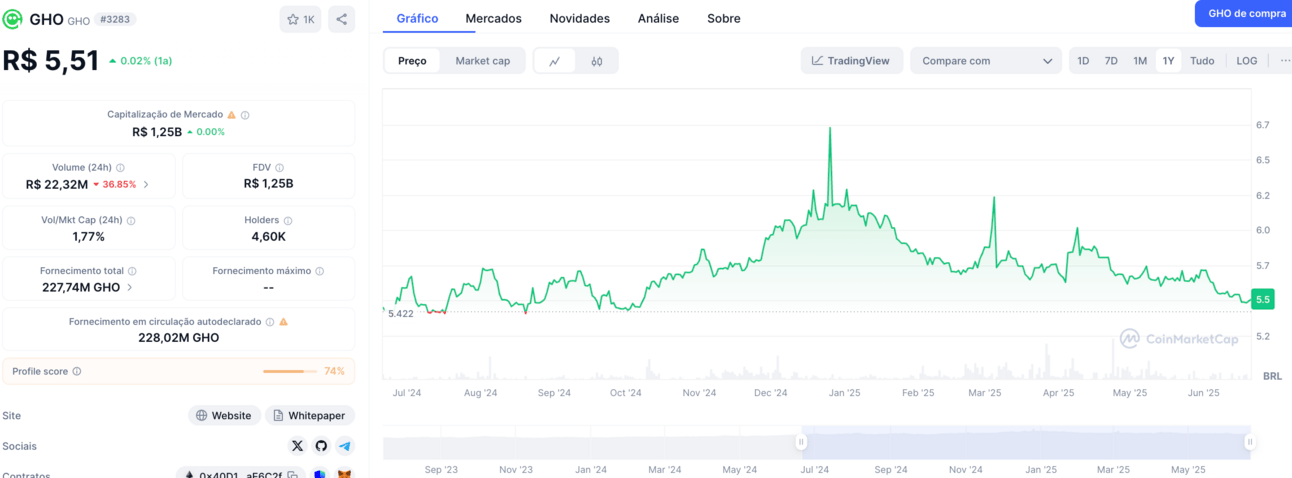The height and width of the screenshot is (478, 1292).
Task: Open the Análise tab
Action: click(x=658, y=18)
